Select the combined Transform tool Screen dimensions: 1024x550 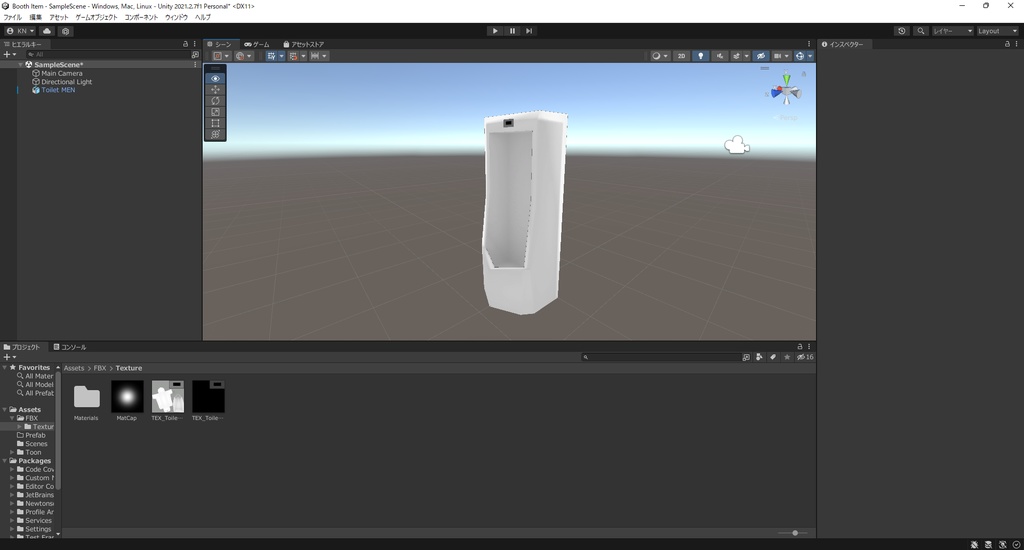click(216, 134)
